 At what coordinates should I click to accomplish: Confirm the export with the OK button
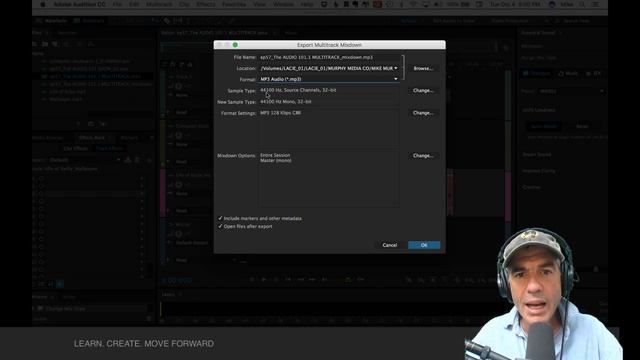[424, 245]
